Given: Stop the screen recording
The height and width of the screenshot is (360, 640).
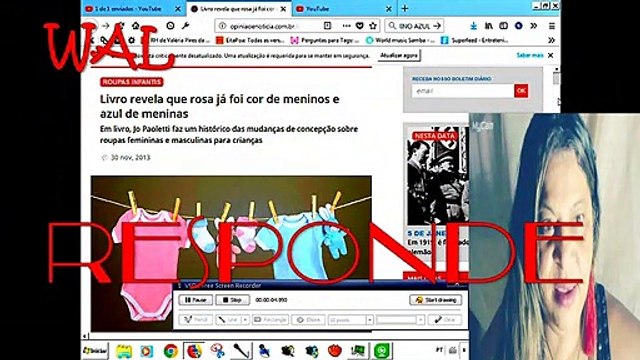Looking at the screenshot, I should pos(232,300).
